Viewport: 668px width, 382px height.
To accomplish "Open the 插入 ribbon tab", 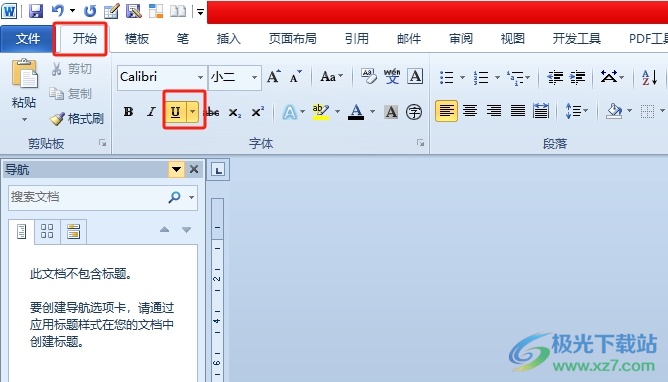I will [x=229, y=39].
